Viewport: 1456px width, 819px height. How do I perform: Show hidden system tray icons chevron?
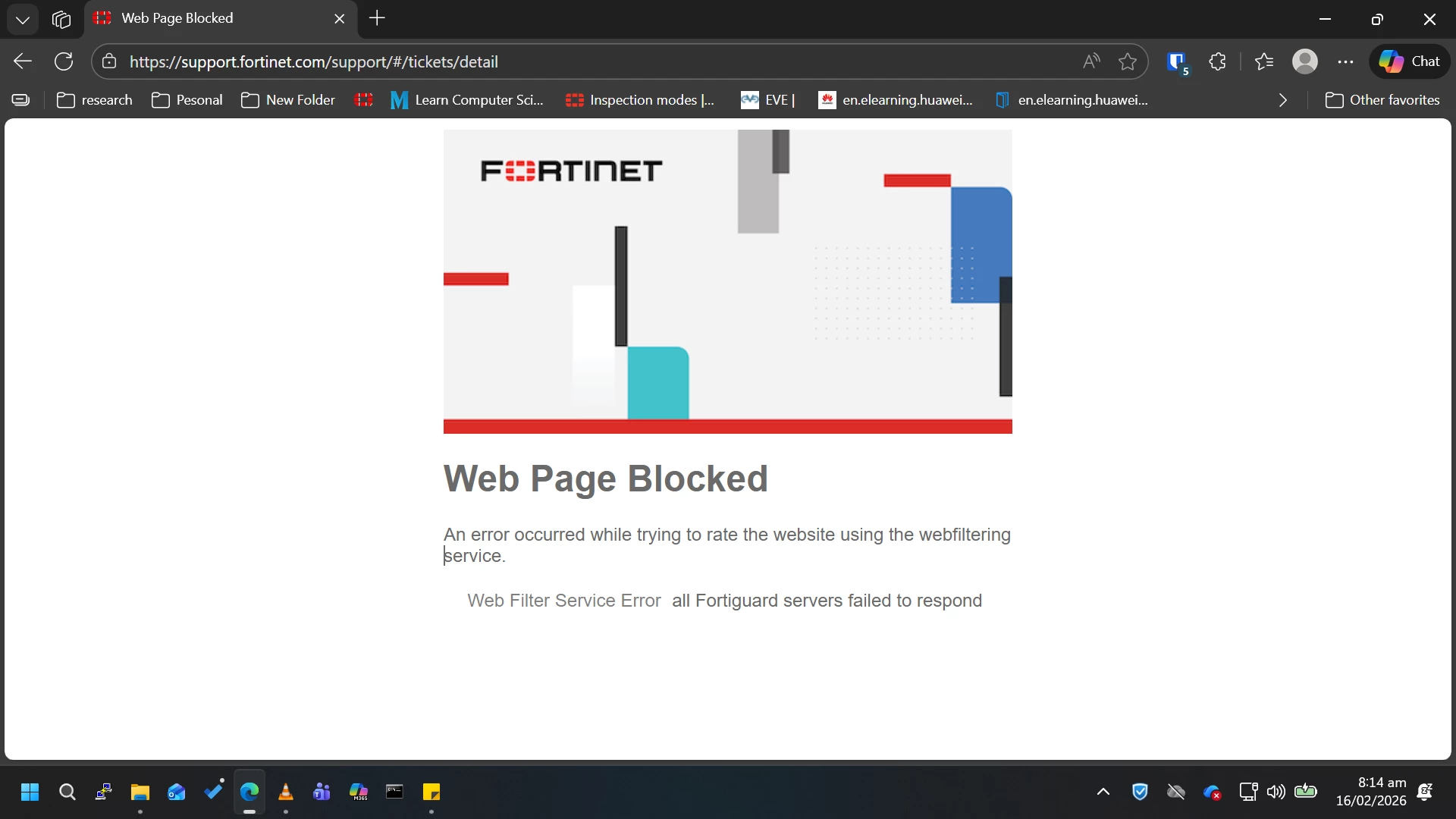tap(1103, 792)
